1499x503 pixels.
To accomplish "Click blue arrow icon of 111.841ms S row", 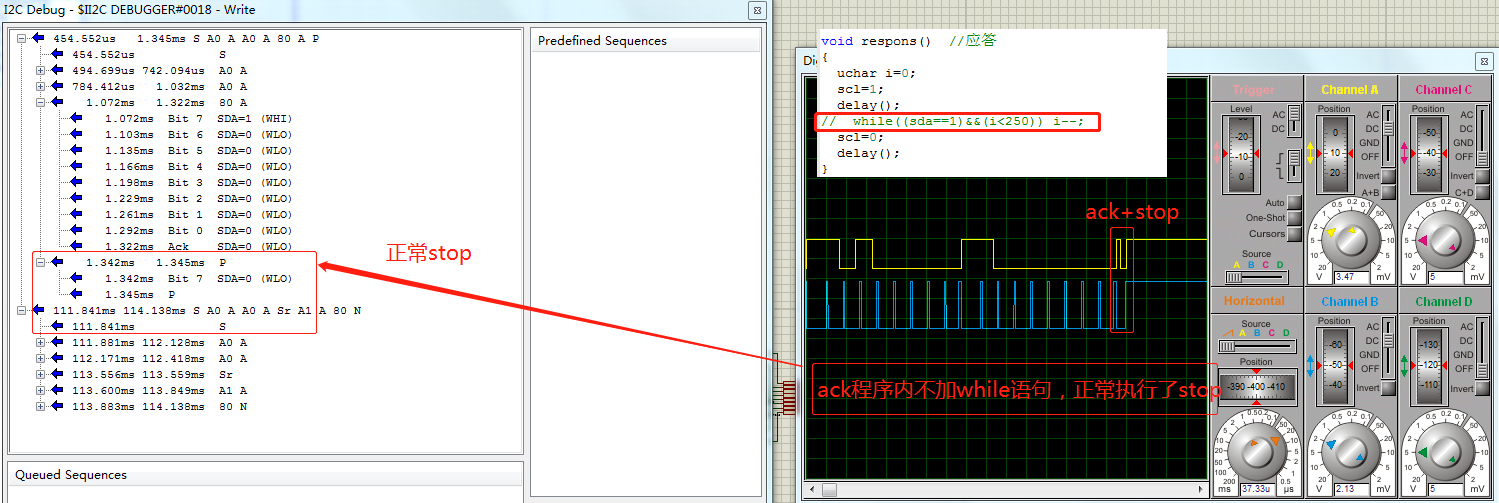I will click(57, 326).
